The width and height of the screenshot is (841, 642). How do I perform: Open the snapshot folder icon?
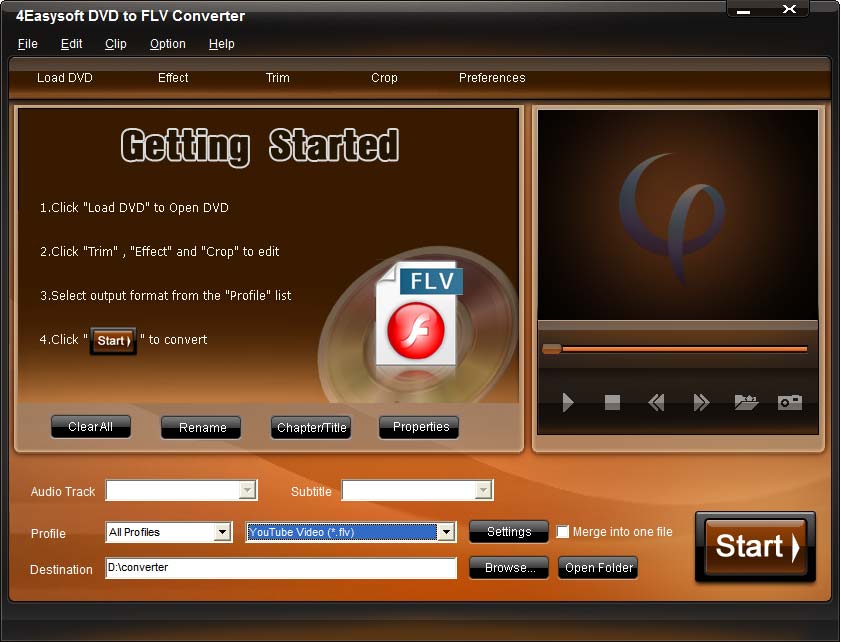click(746, 402)
